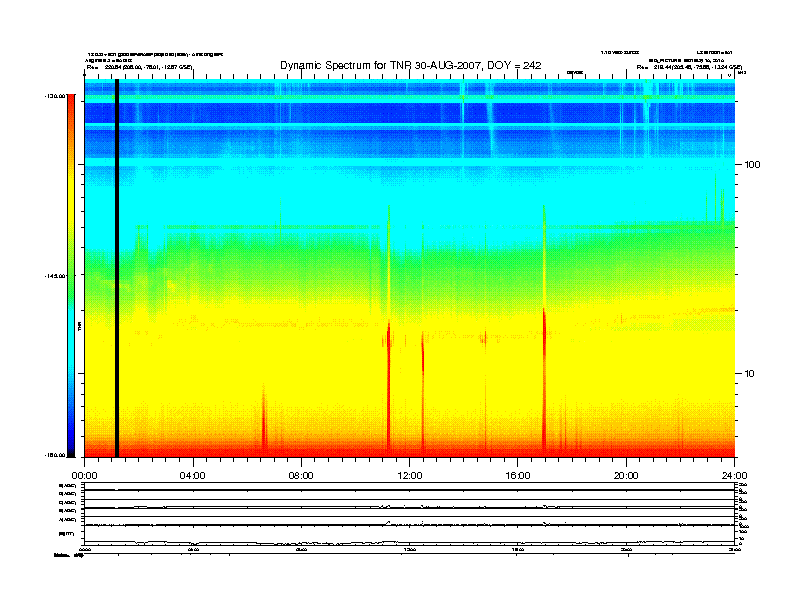Click the tallest red burst near 17:00
The width and height of the screenshot is (792, 612).
[544, 379]
